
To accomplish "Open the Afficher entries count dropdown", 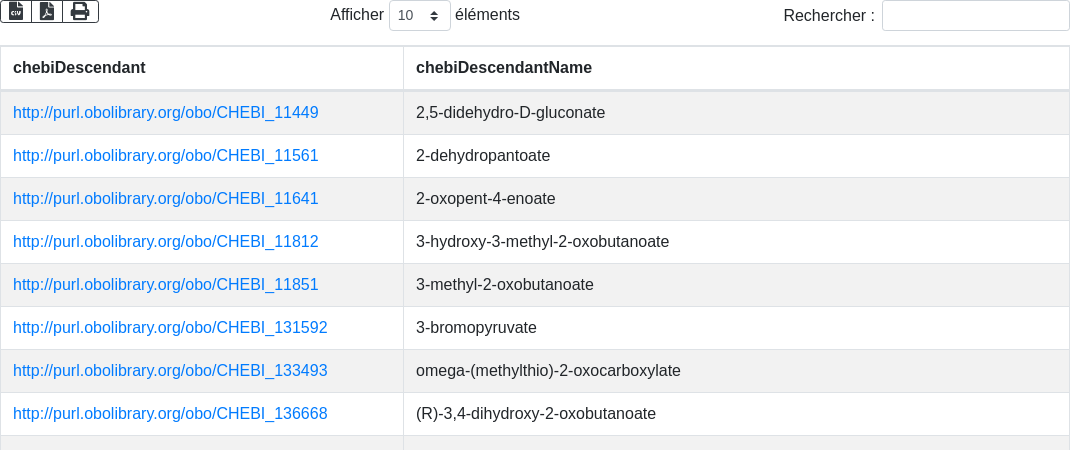I will (419, 16).
